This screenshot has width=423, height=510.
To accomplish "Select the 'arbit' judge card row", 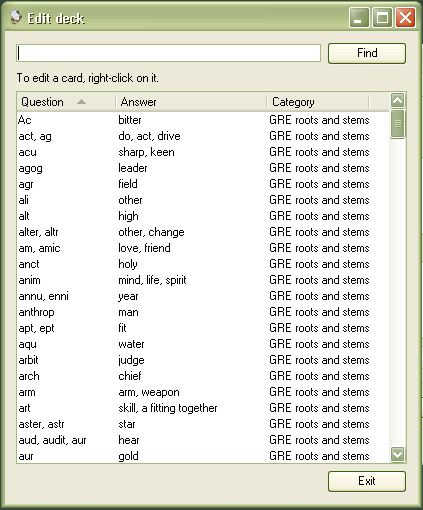I will (x=203, y=360).
